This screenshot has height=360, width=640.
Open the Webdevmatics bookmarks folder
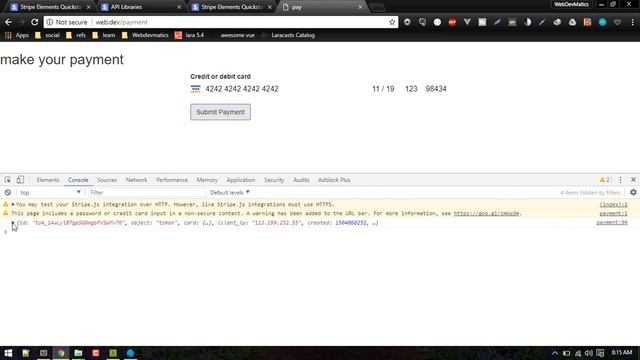tap(145, 35)
